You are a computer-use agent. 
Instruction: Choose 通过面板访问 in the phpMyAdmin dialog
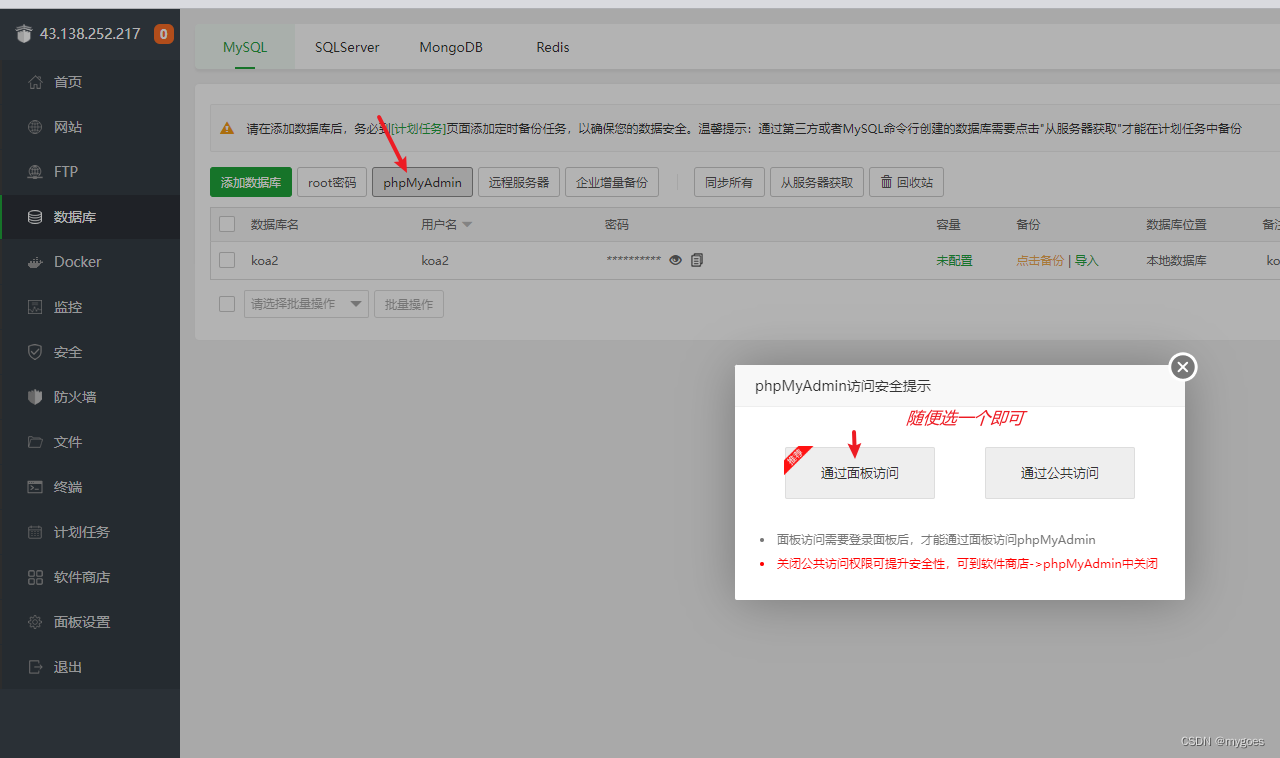(x=859, y=472)
